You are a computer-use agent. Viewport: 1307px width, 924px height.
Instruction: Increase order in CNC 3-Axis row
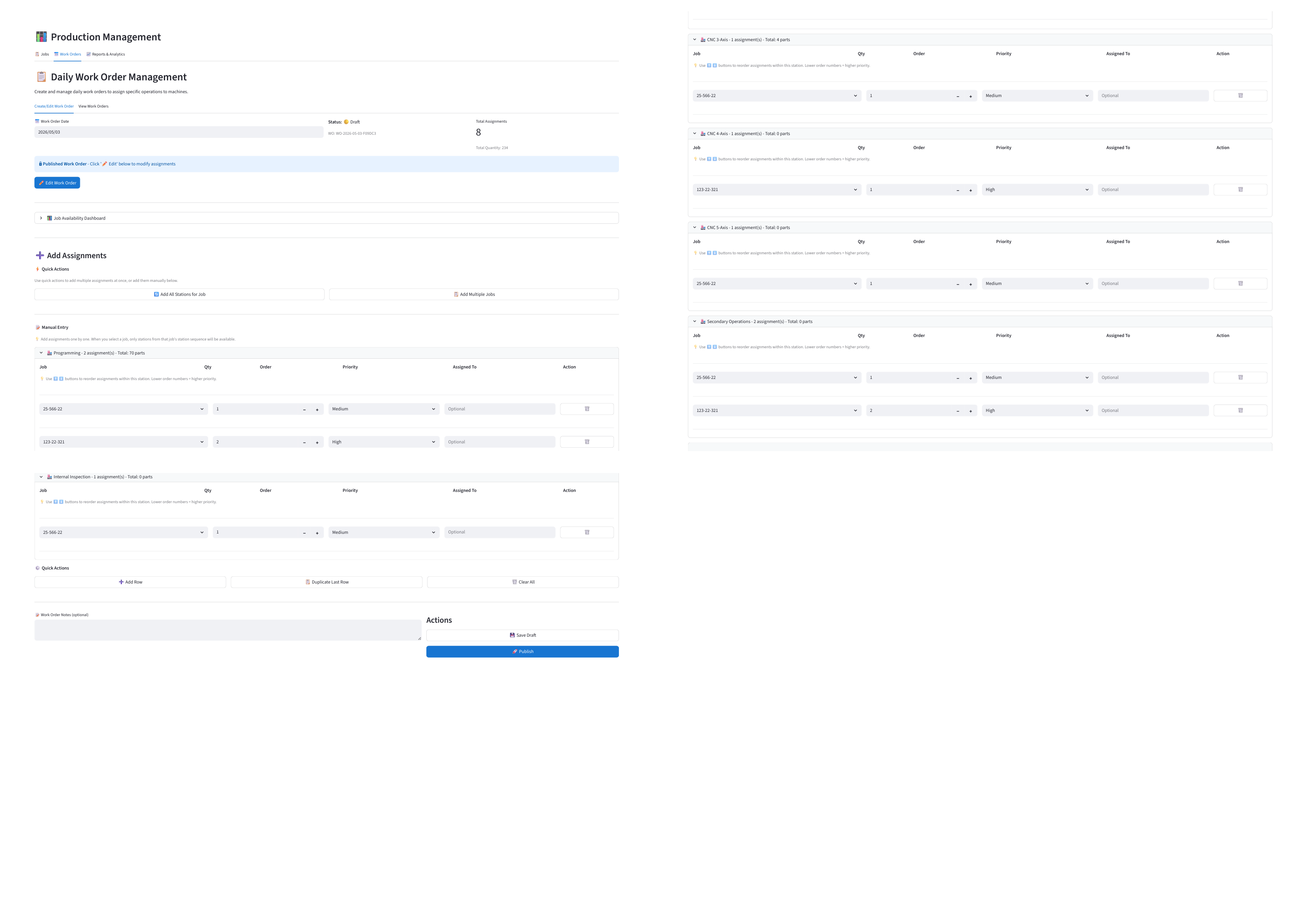(x=971, y=96)
